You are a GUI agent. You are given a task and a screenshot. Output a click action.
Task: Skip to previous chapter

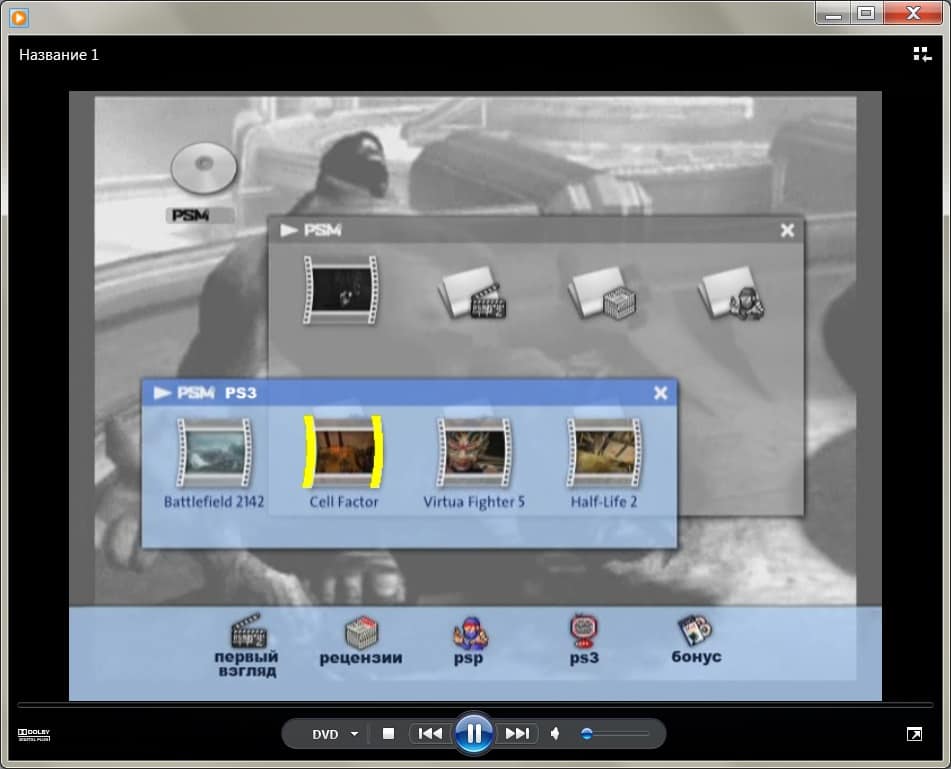click(x=430, y=734)
